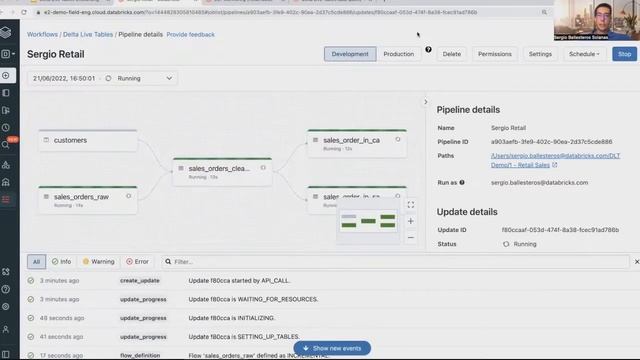Open the Schedule dropdown
Viewport: 640px width, 360px height.
pyautogui.click(x=584, y=54)
